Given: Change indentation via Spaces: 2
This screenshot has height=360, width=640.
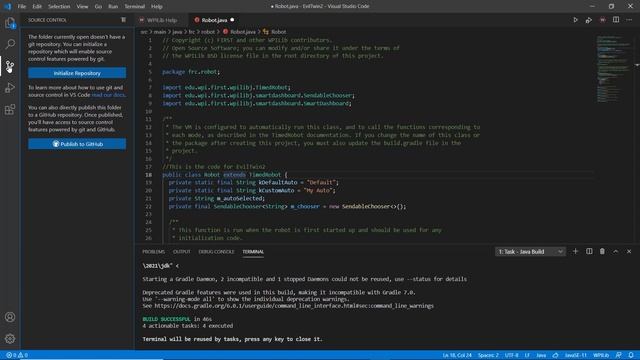Looking at the screenshot, I should (488, 355).
